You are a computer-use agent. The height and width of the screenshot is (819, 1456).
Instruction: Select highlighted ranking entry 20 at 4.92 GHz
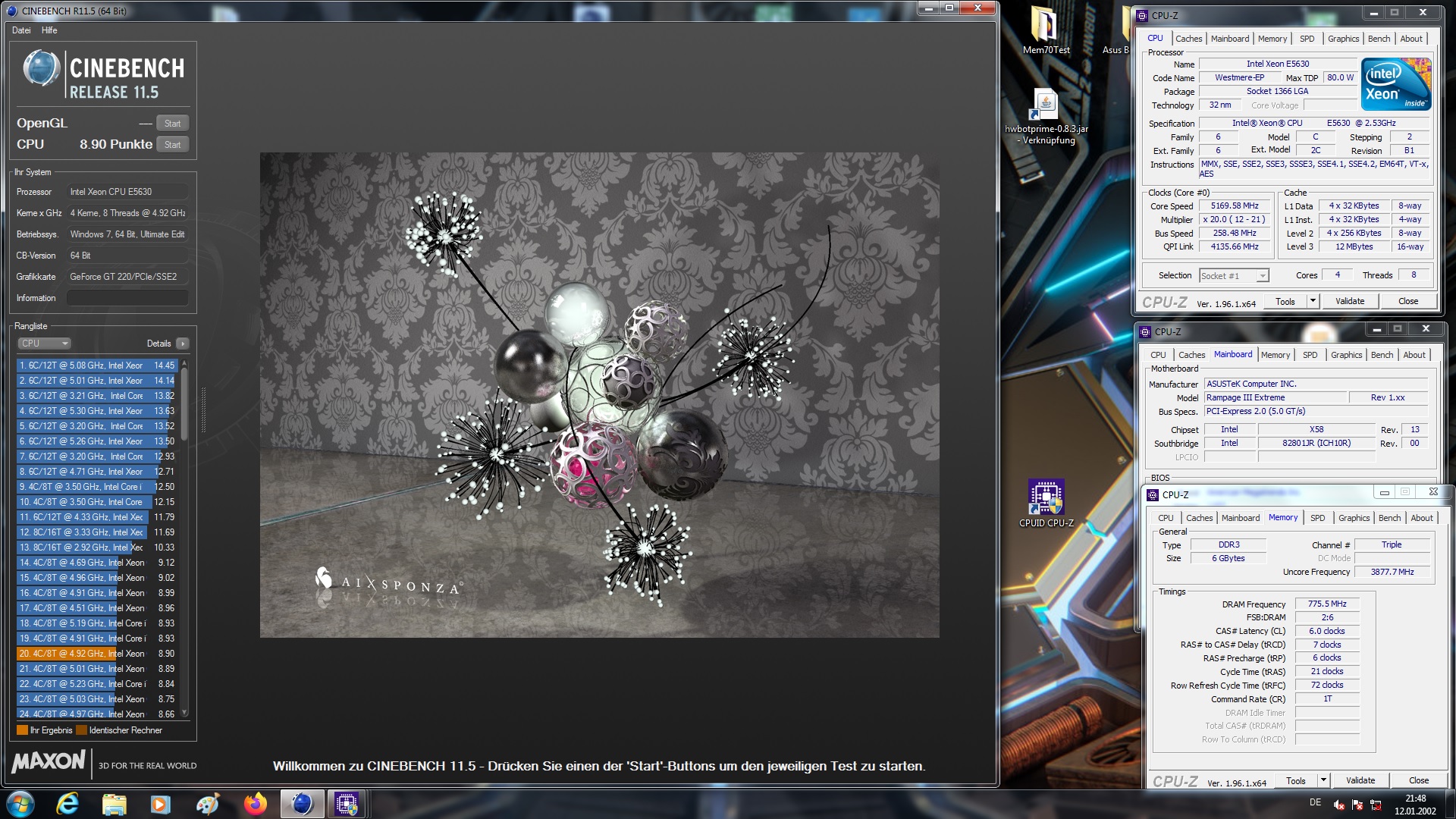[97, 654]
